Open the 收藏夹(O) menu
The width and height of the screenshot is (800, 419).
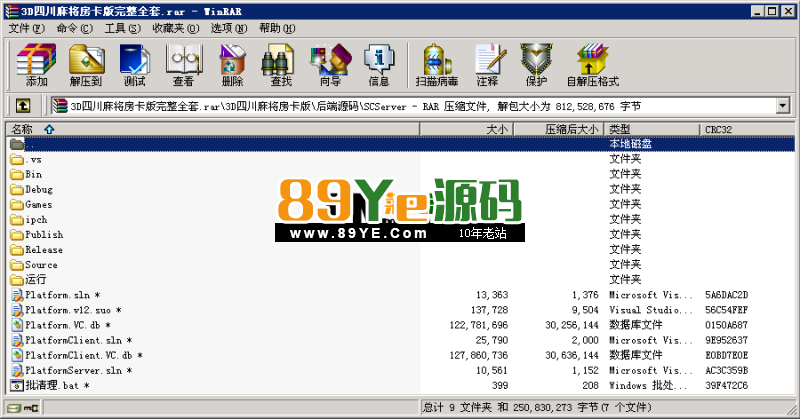[x=176, y=28]
